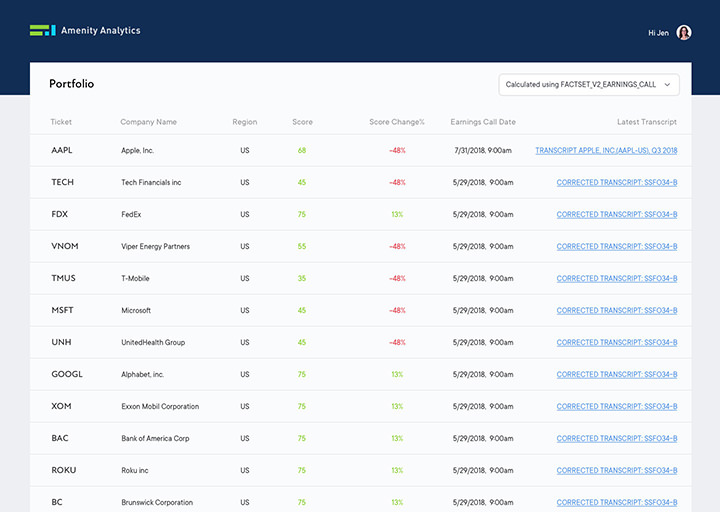Click the Hi Jen greeting
The image size is (720, 512).
[658, 33]
